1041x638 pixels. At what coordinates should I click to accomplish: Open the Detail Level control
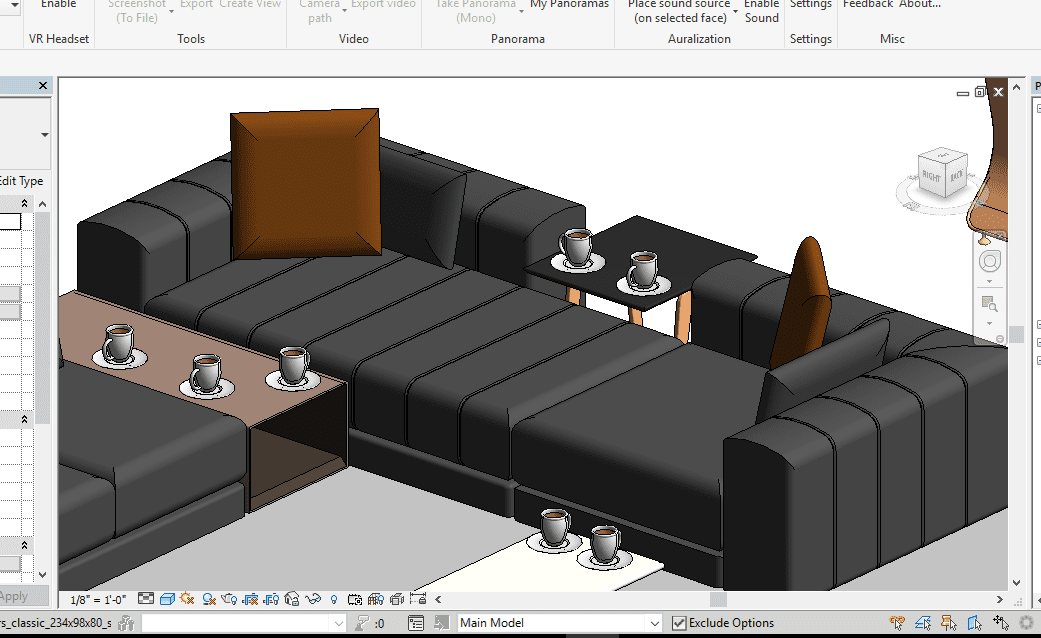[x=146, y=599]
